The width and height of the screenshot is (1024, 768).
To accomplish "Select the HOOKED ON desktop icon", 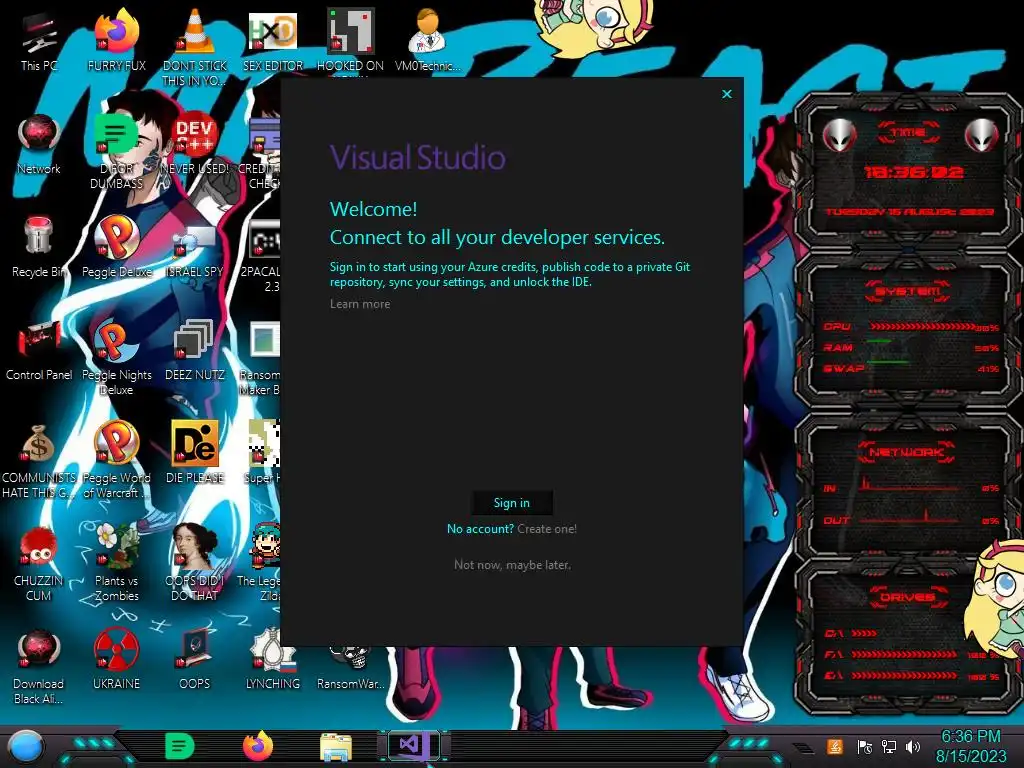I will [x=350, y=40].
